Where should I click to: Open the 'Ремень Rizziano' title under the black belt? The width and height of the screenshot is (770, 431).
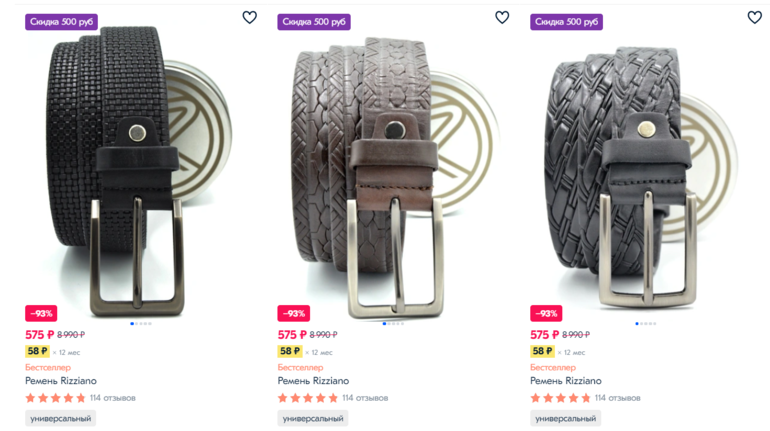pyautogui.click(x=61, y=381)
